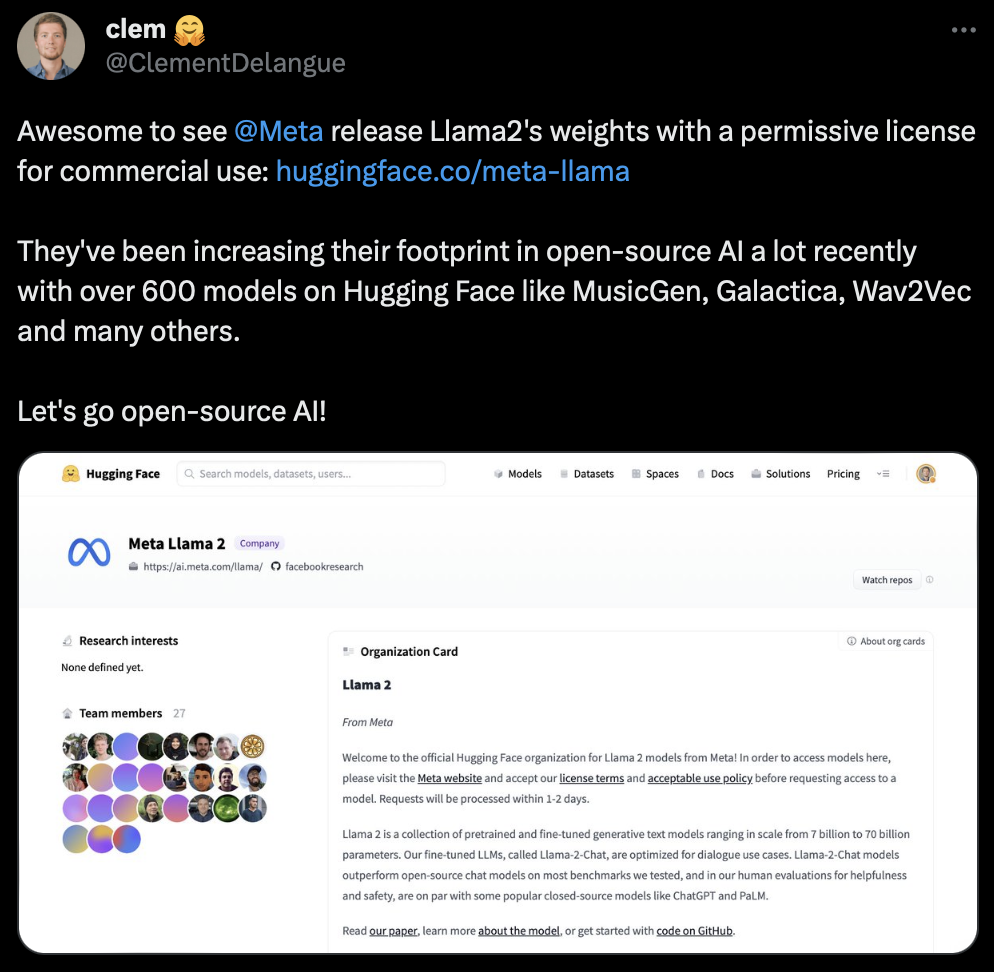Click the info icon next to Watch repos
994x972 pixels.
(x=929, y=580)
